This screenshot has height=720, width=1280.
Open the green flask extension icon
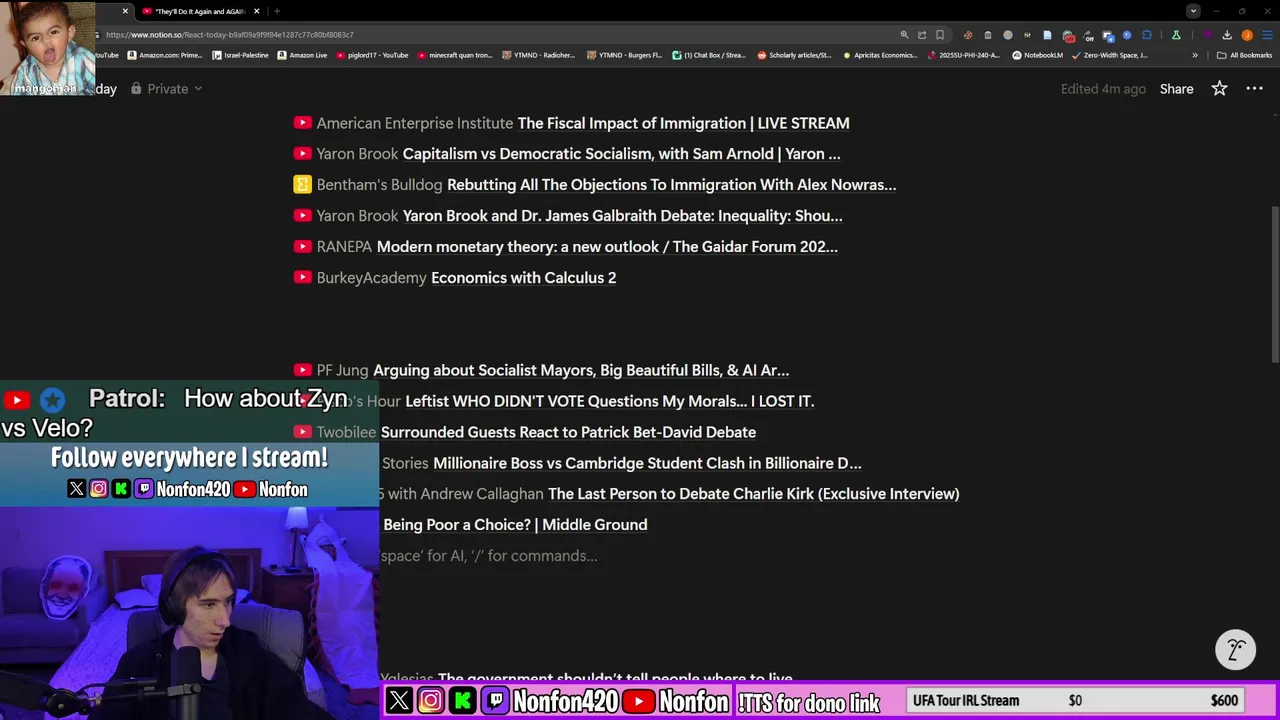coord(1176,35)
